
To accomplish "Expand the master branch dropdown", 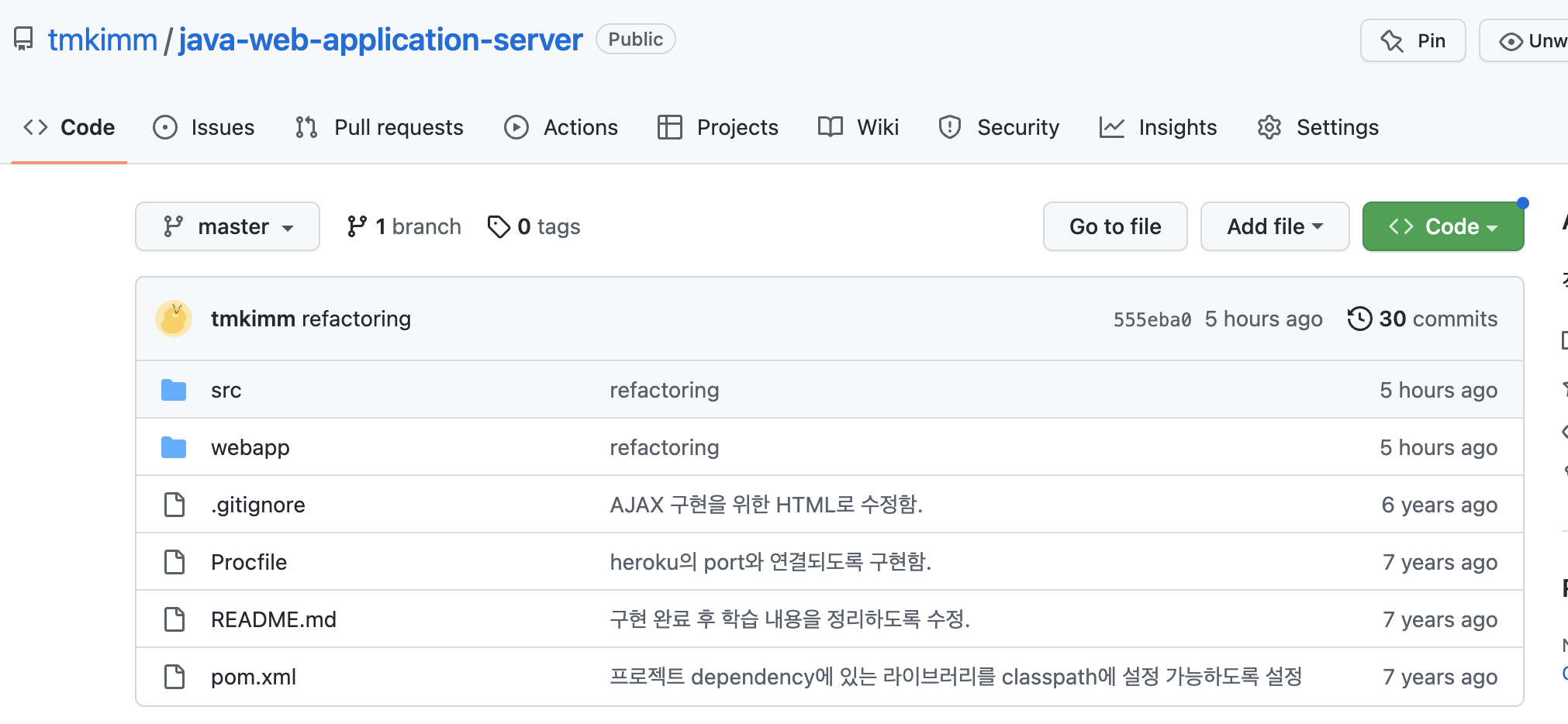I will tap(227, 226).
